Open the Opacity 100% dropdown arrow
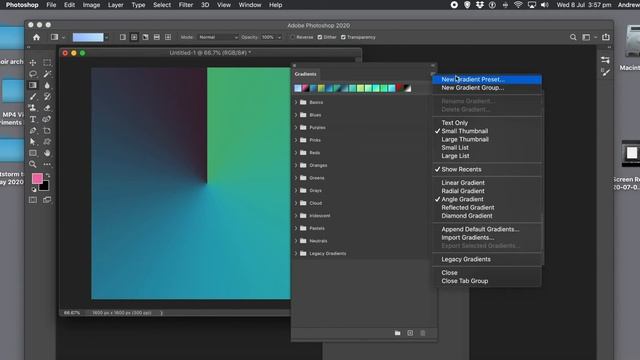This screenshot has height=360, width=640. tap(280, 37)
